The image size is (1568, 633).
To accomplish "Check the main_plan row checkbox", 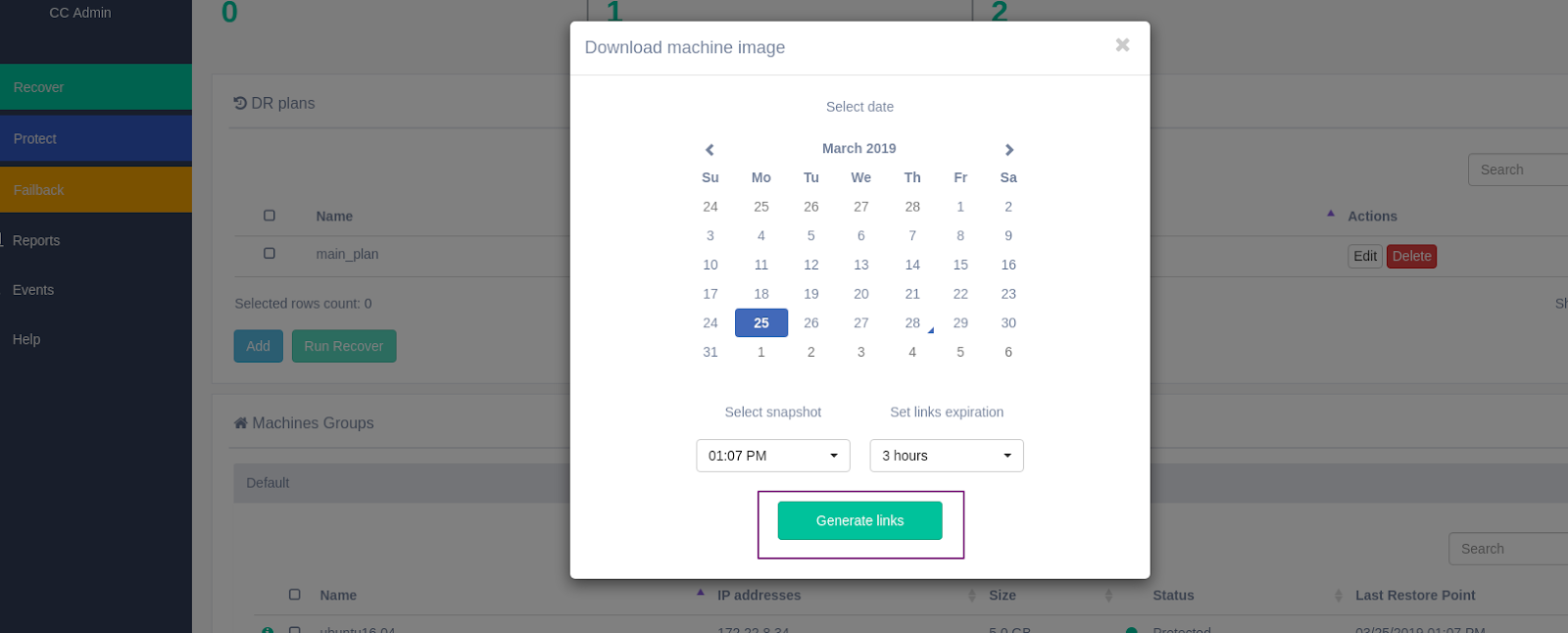I will coord(269,253).
